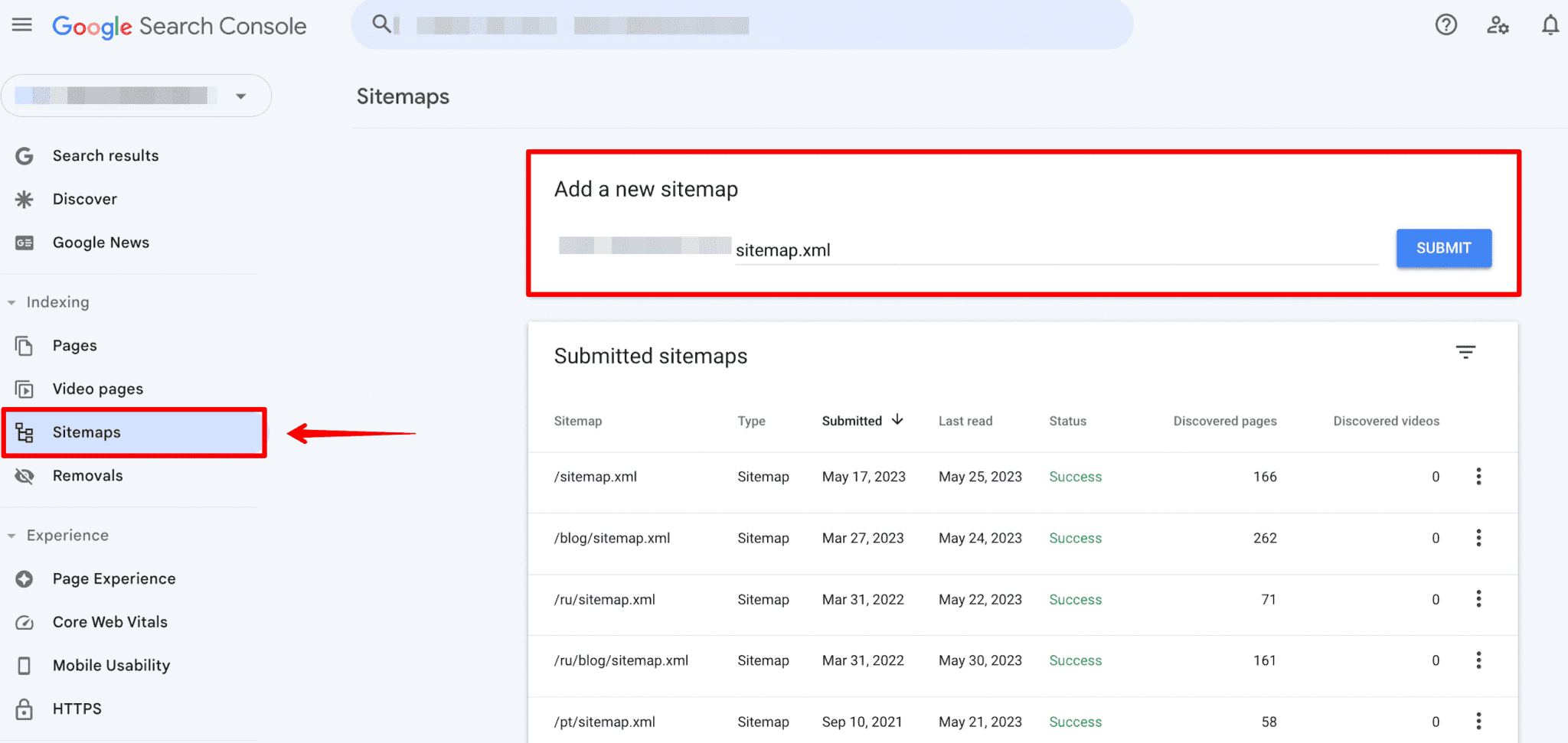
Task: Open more options for /sitemap.xml row
Action: 1478,477
